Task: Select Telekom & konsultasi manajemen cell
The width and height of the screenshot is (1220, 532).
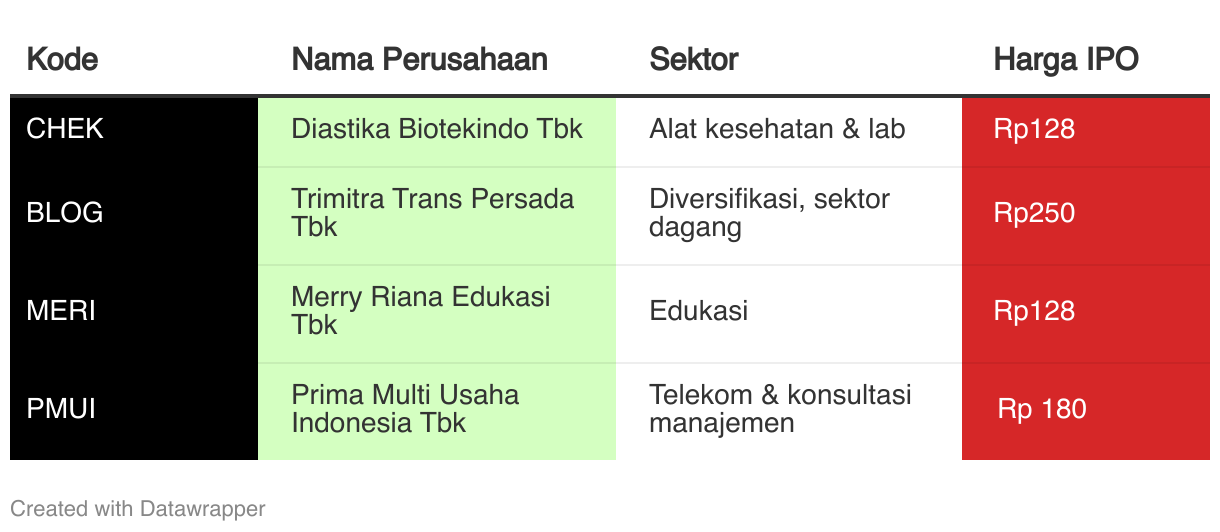Action: (780, 408)
